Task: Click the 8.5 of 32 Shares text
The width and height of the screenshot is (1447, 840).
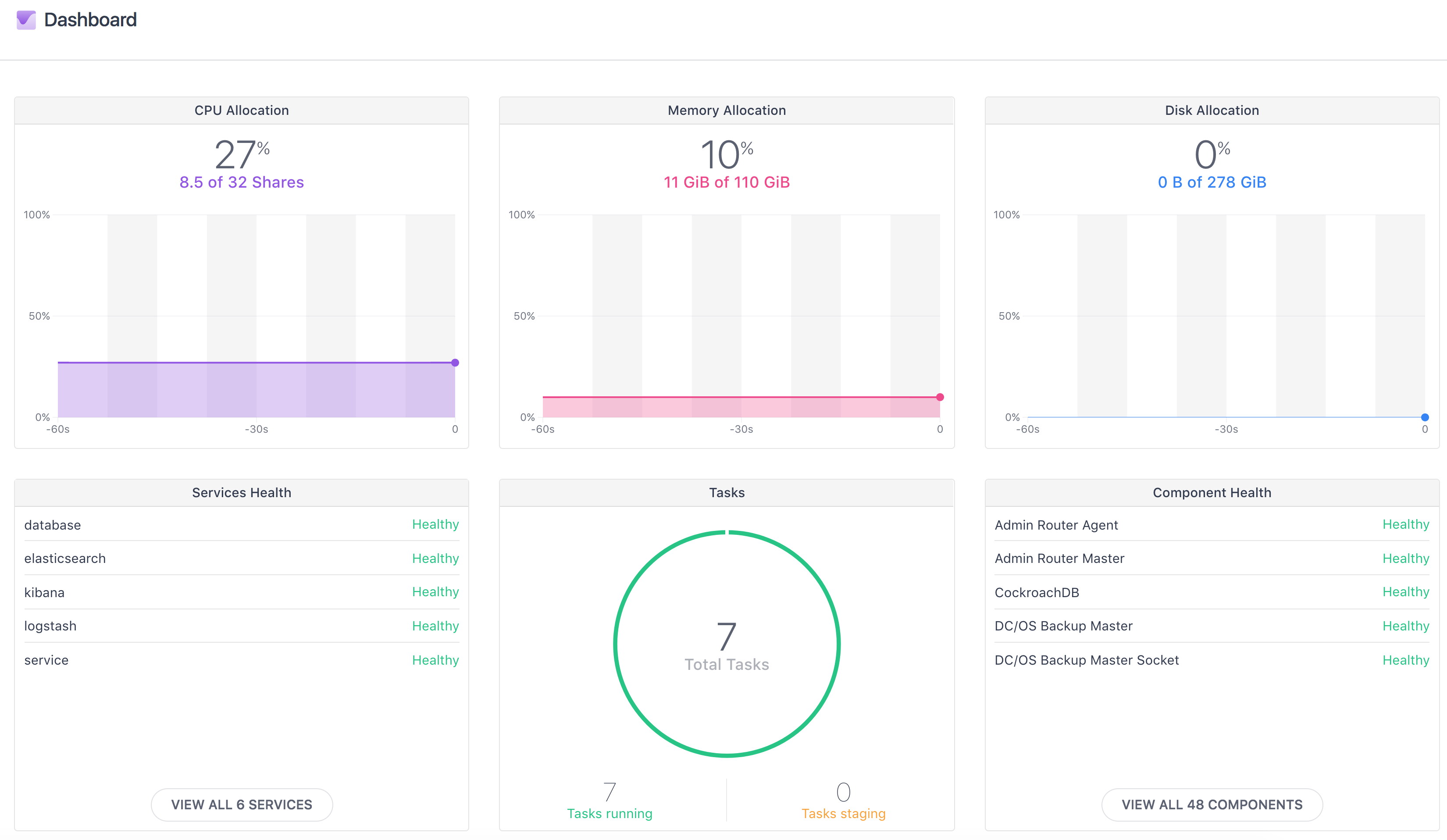Action: [241, 182]
